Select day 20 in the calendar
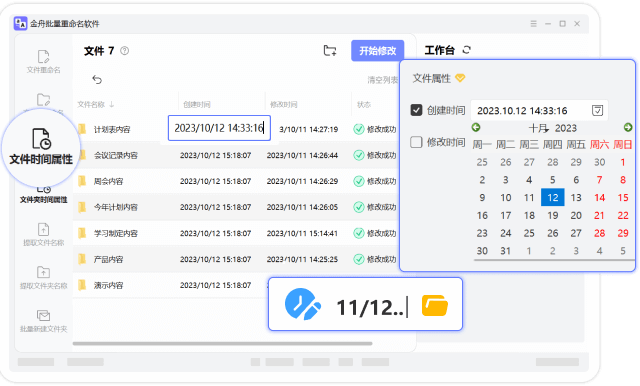Screen dimensions: 640x386 point(576,215)
